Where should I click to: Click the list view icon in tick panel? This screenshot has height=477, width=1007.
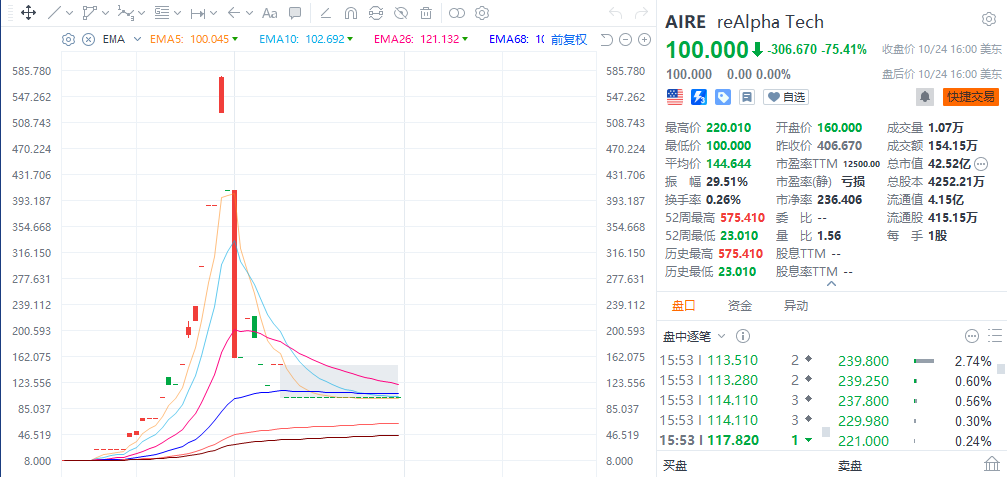coord(995,336)
